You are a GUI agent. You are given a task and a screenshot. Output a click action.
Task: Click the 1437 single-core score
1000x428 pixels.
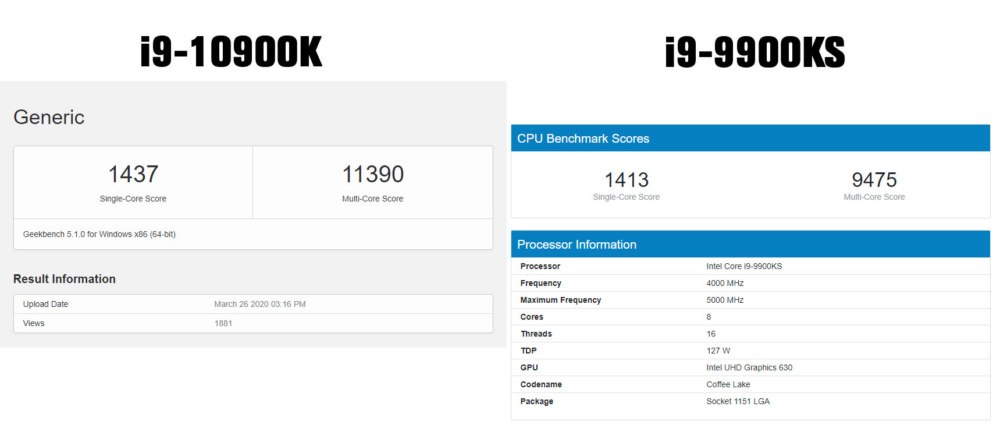pyautogui.click(x=133, y=174)
